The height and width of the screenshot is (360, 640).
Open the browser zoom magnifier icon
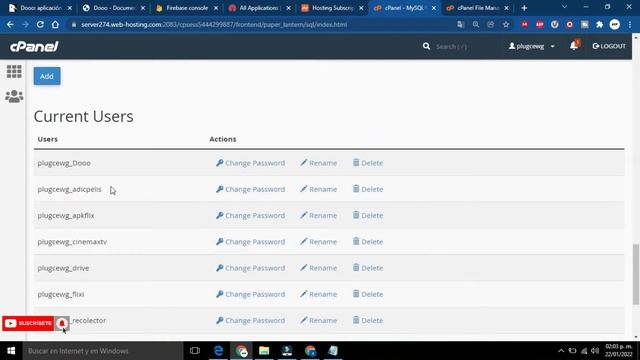[x=476, y=24]
